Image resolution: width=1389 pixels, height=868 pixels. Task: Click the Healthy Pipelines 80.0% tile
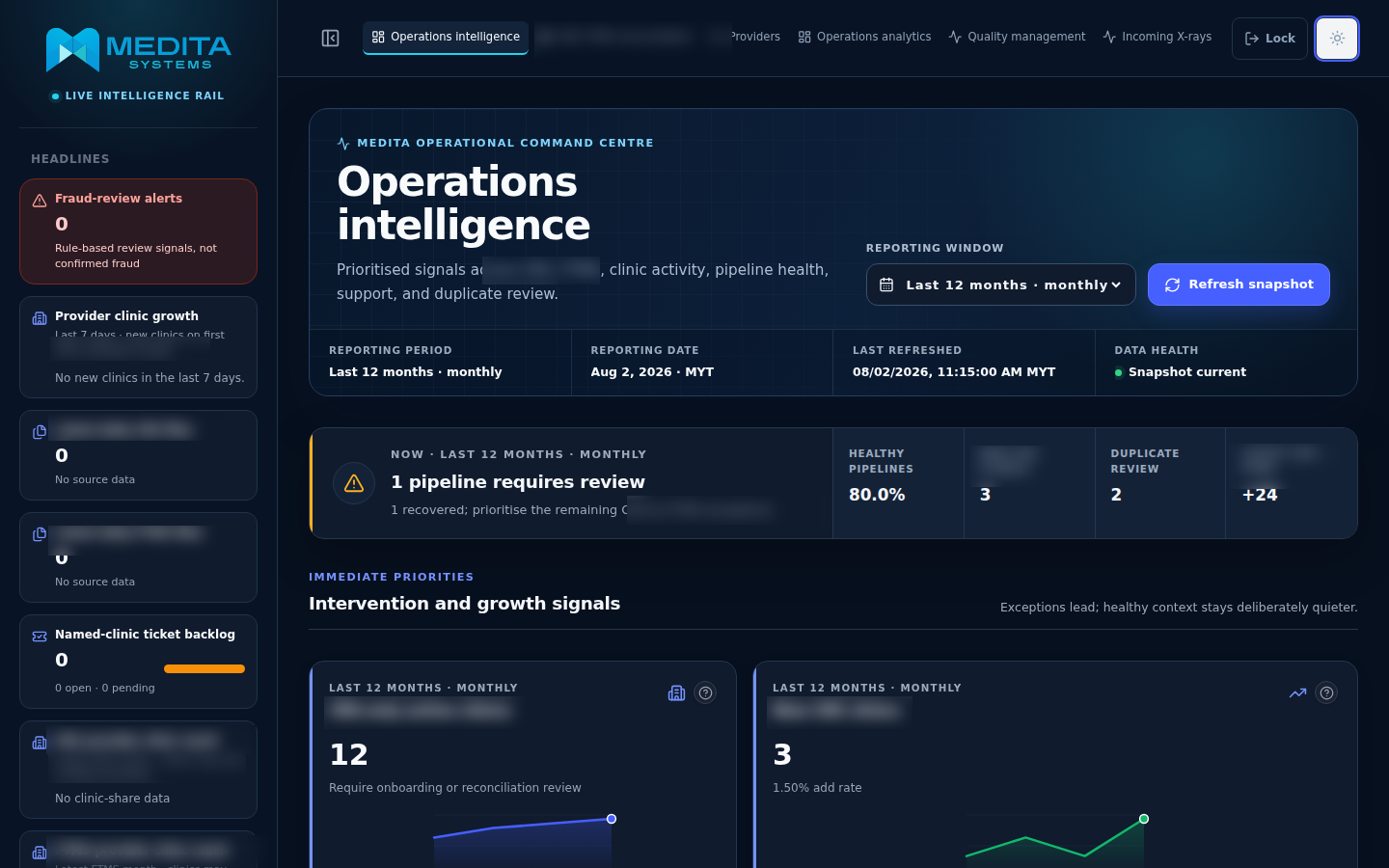click(x=898, y=483)
